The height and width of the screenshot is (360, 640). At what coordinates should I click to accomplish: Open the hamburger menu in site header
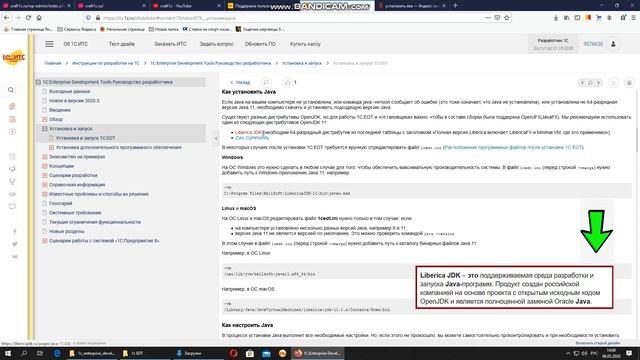click(49, 44)
